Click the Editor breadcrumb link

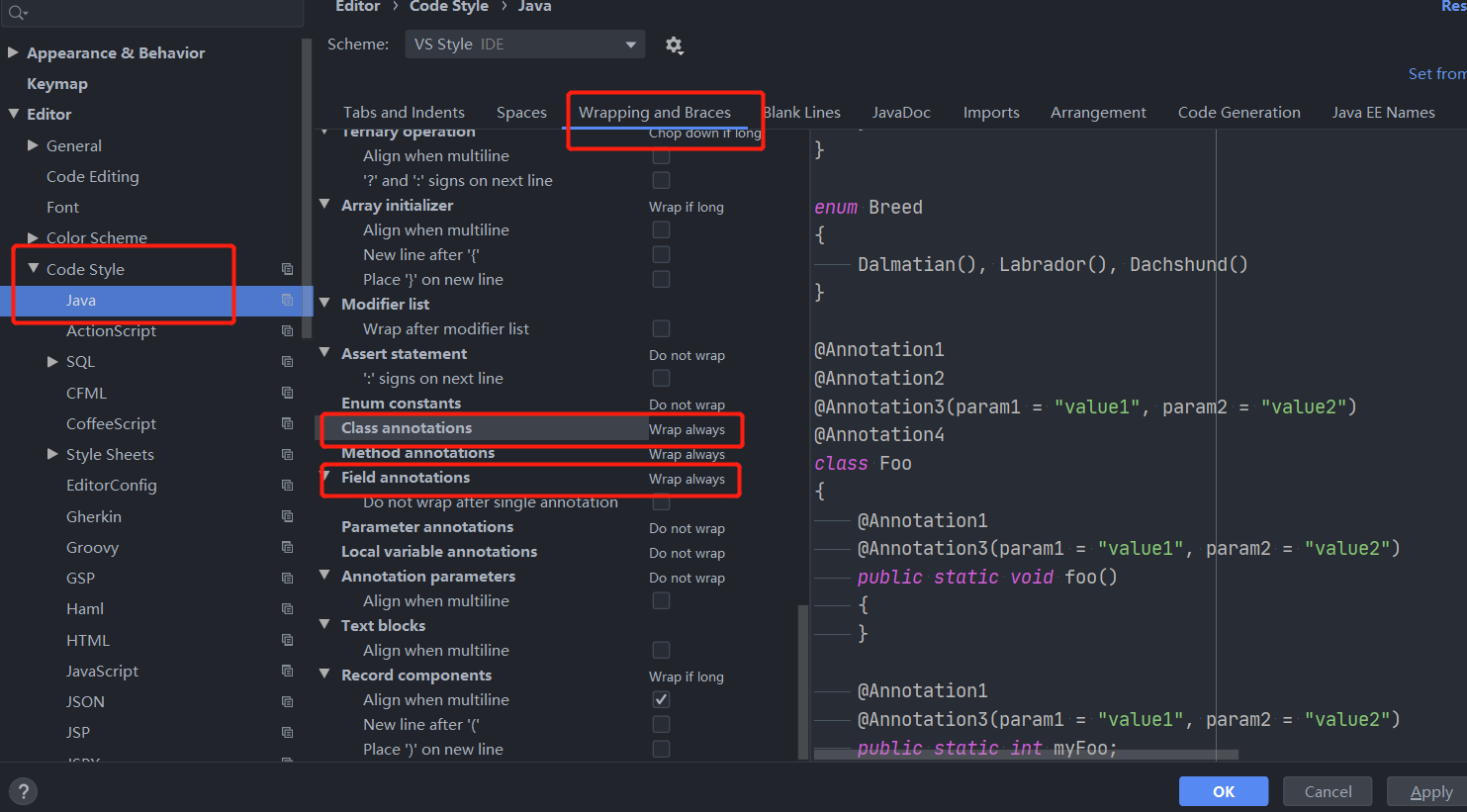pyautogui.click(x=357, y=7)
